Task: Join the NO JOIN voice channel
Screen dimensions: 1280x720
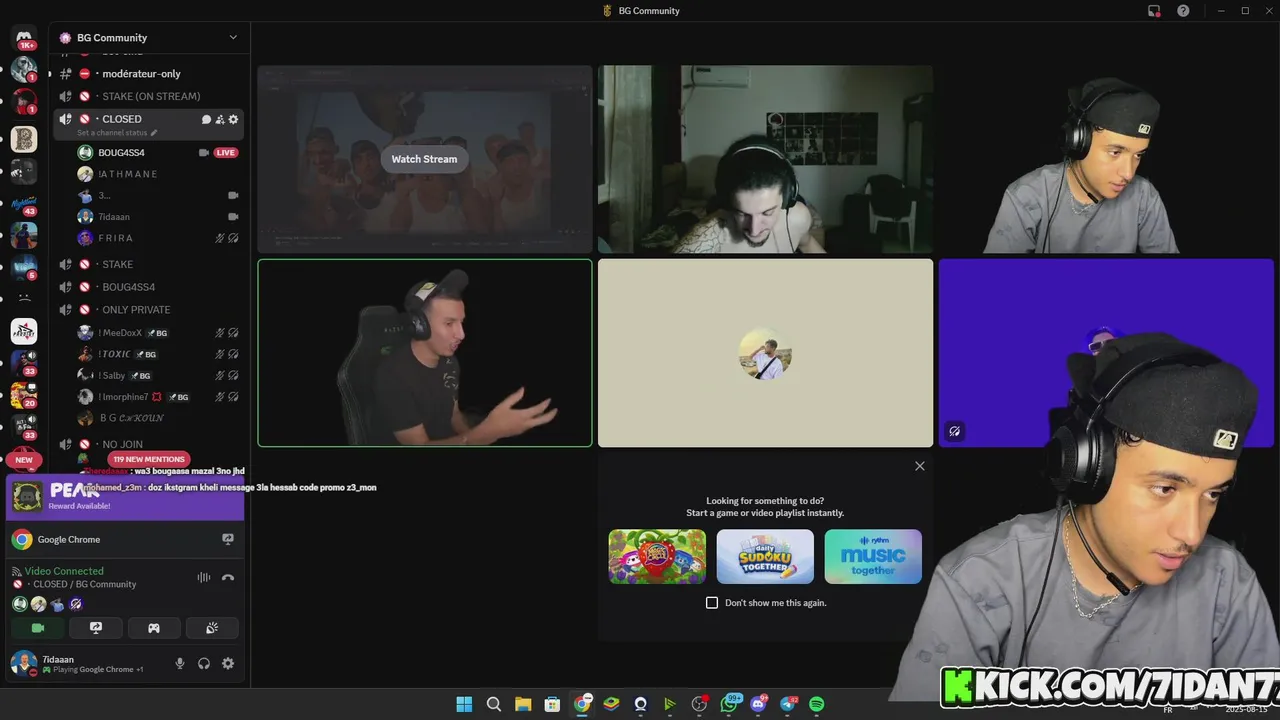Action: click(149, 444)
